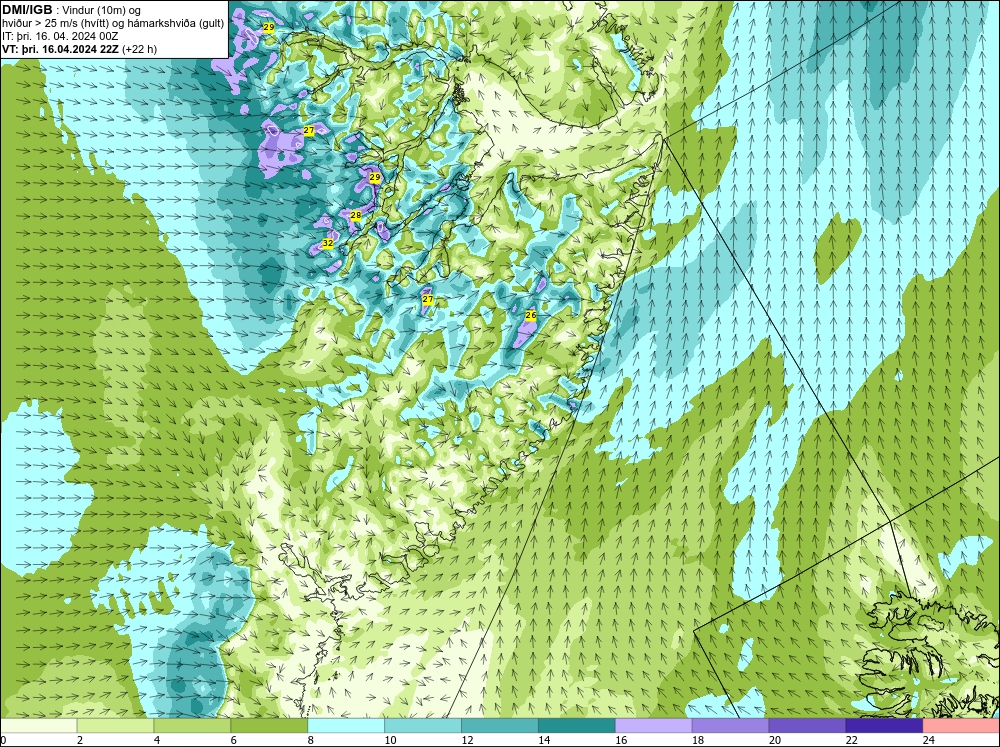The height and width of the screenshot is (747, 1000).
Task: Click the legend scale value 8
Action: pos(311,740)
